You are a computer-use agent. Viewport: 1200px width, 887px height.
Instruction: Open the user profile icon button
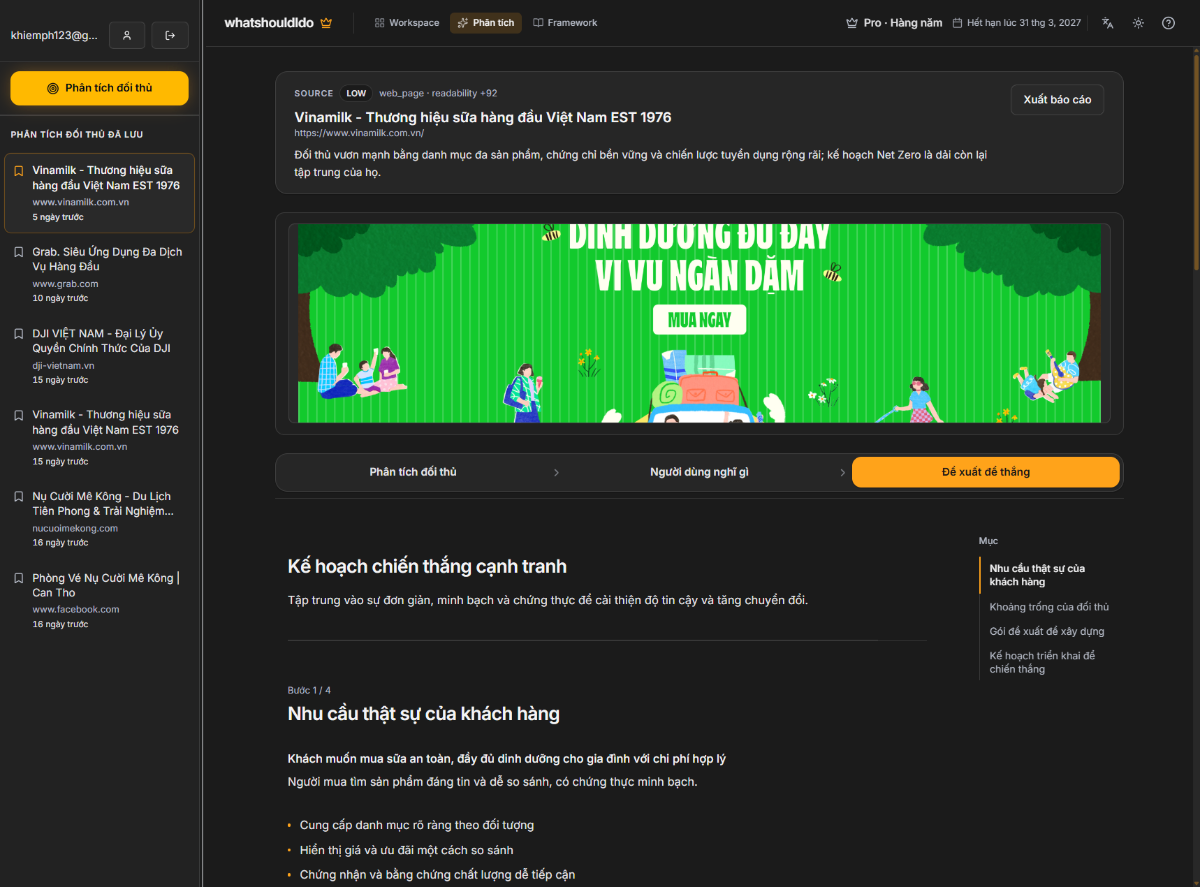(127, 35)
